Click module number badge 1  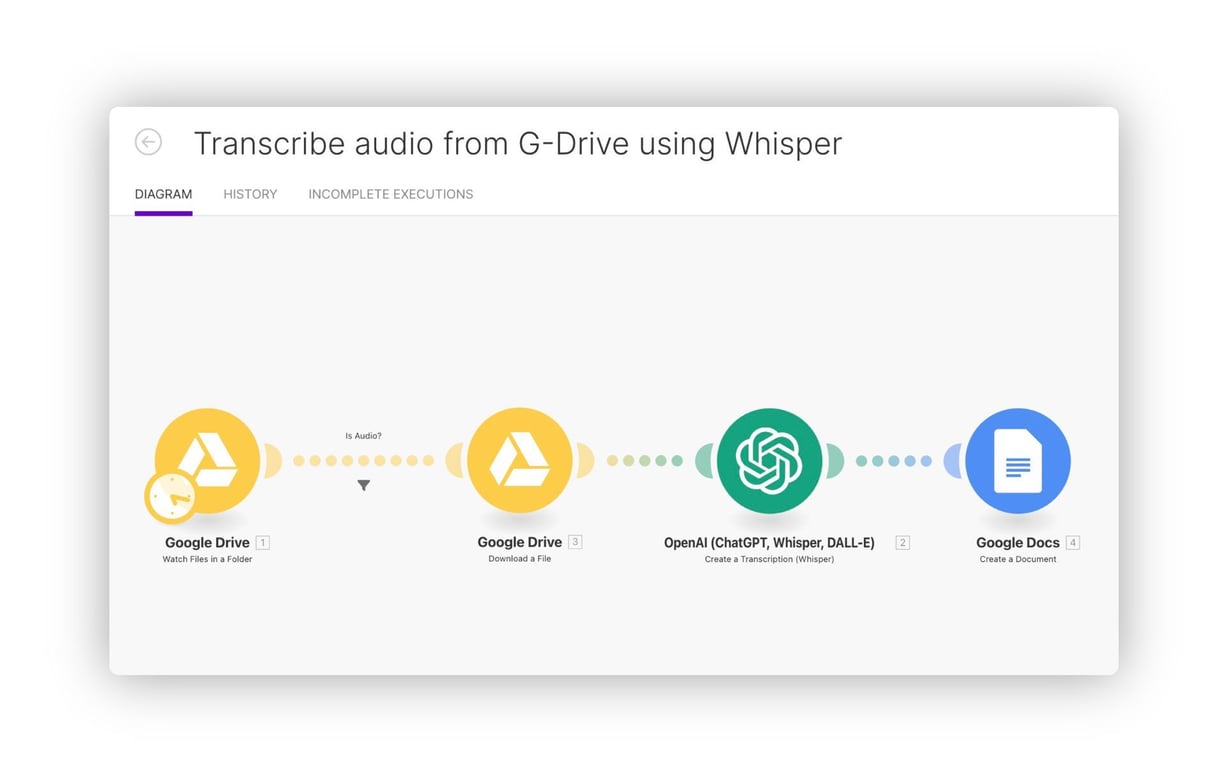[263, 543]
